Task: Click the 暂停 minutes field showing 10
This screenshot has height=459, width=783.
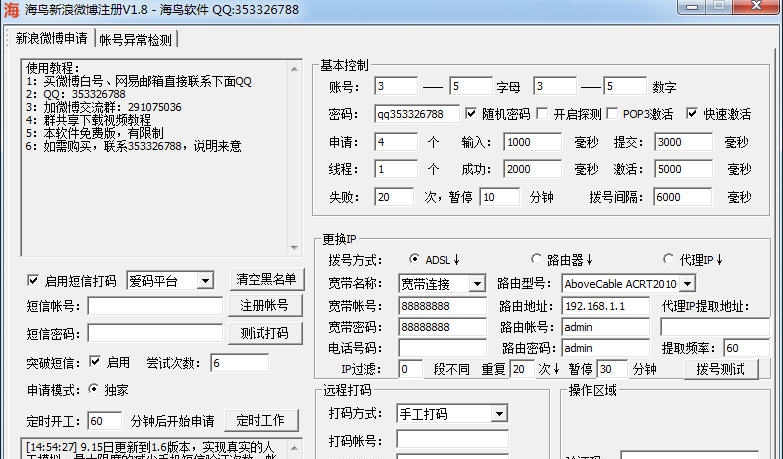Action: pos(499,197)
